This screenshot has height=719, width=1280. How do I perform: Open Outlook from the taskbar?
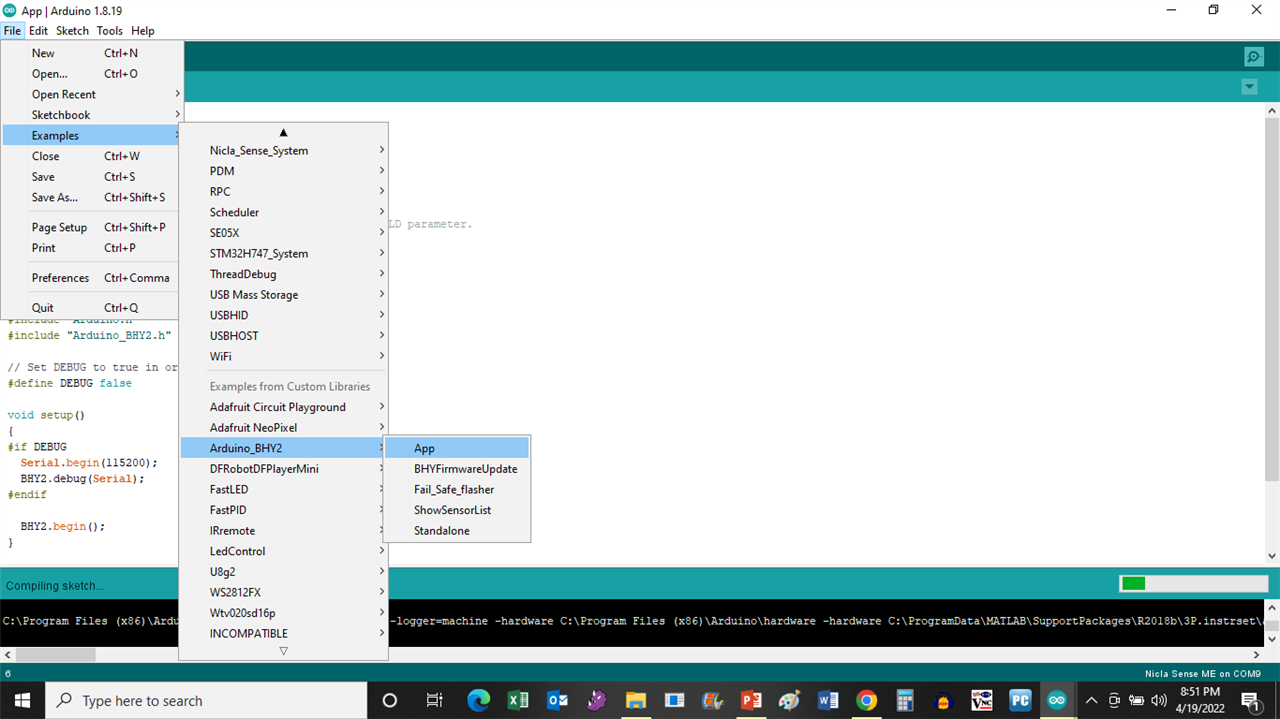557,701
